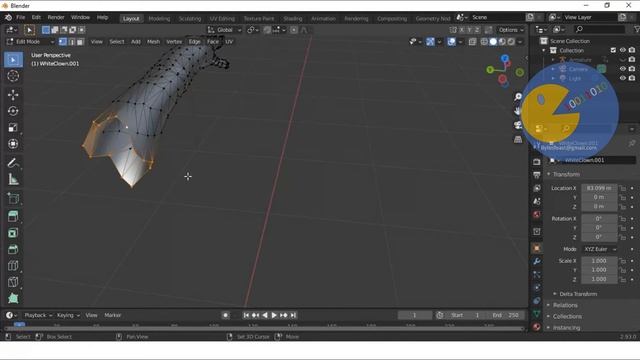Switch to edge select mode

tap(71, 42)
